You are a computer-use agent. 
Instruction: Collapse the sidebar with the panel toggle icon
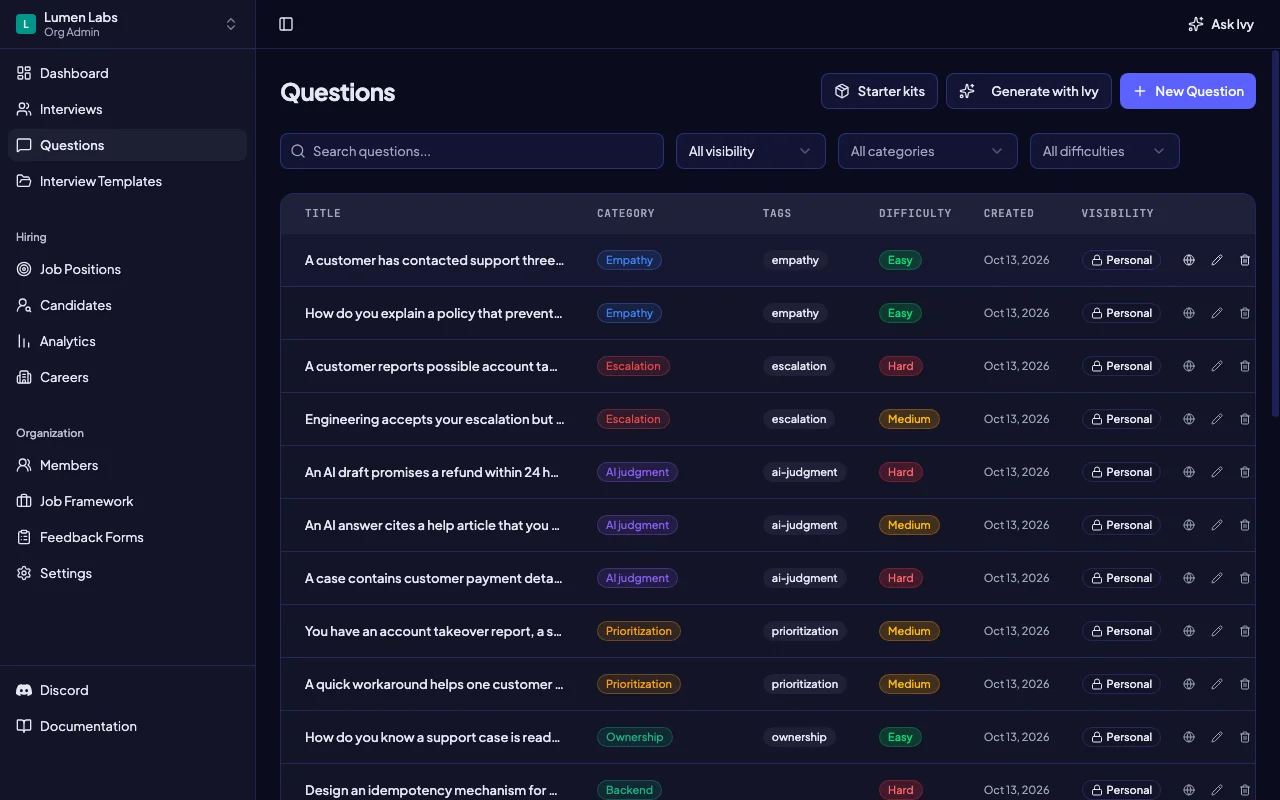coord(286,24)
